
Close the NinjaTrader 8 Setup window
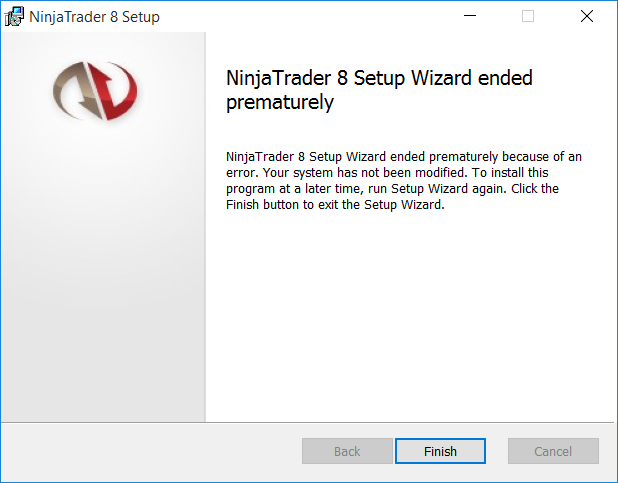[587, 16]
